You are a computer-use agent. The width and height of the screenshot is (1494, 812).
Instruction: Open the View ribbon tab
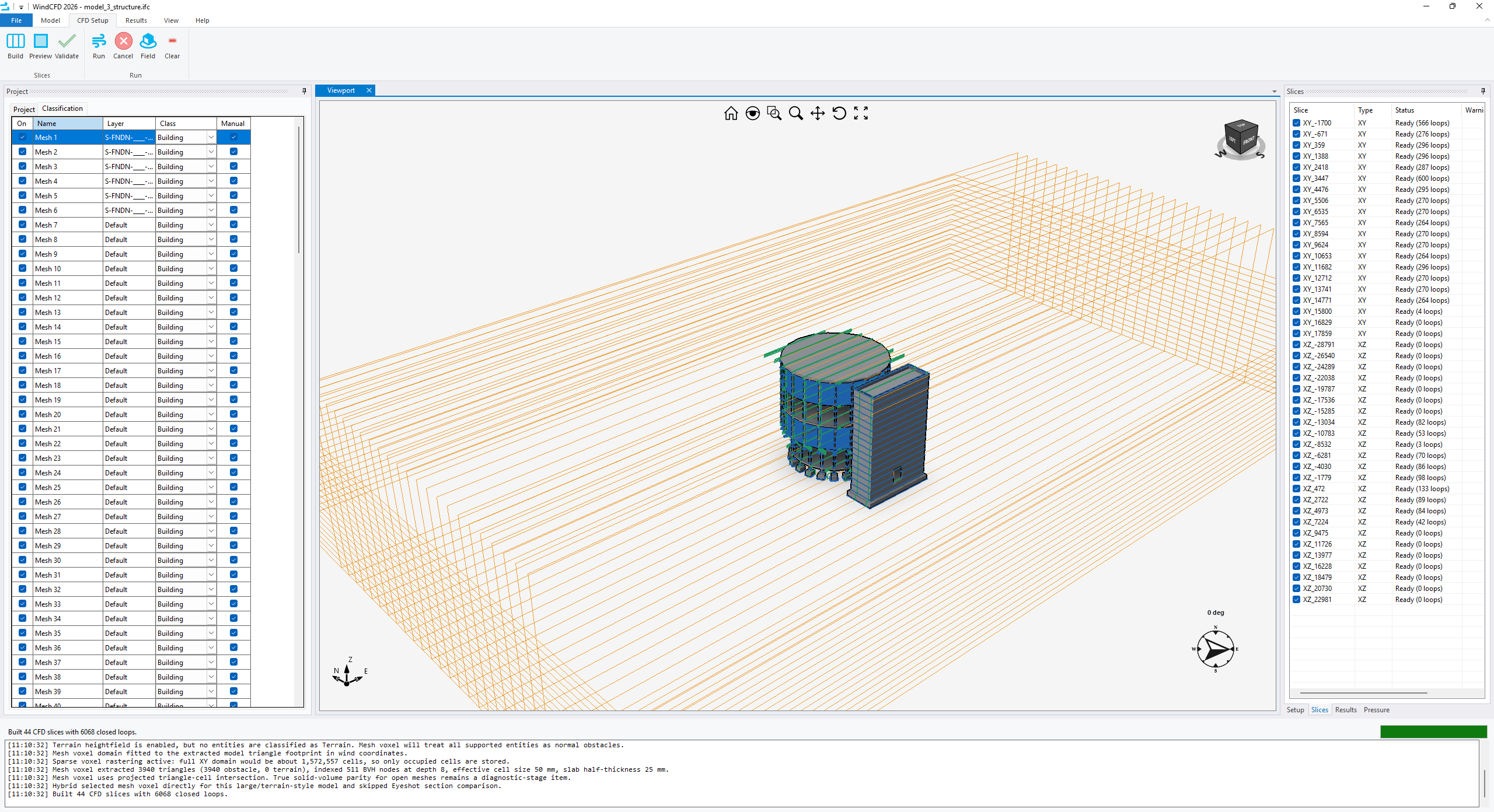(x=171, y=20)
